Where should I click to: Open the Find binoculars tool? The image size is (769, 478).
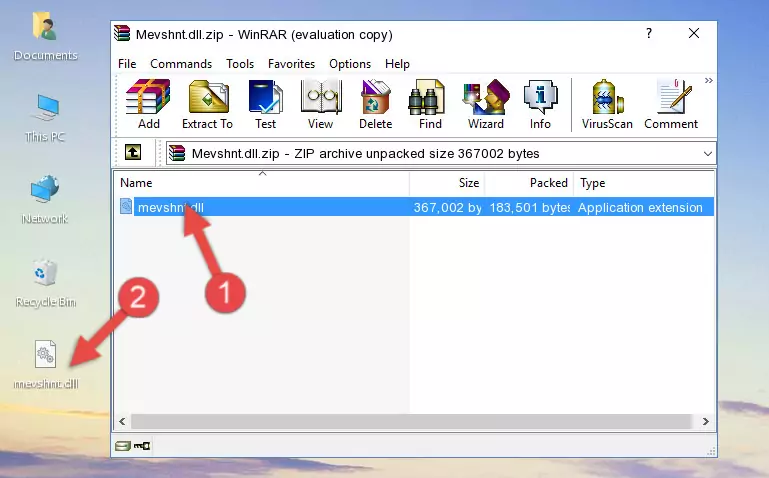tap(430, 104)
